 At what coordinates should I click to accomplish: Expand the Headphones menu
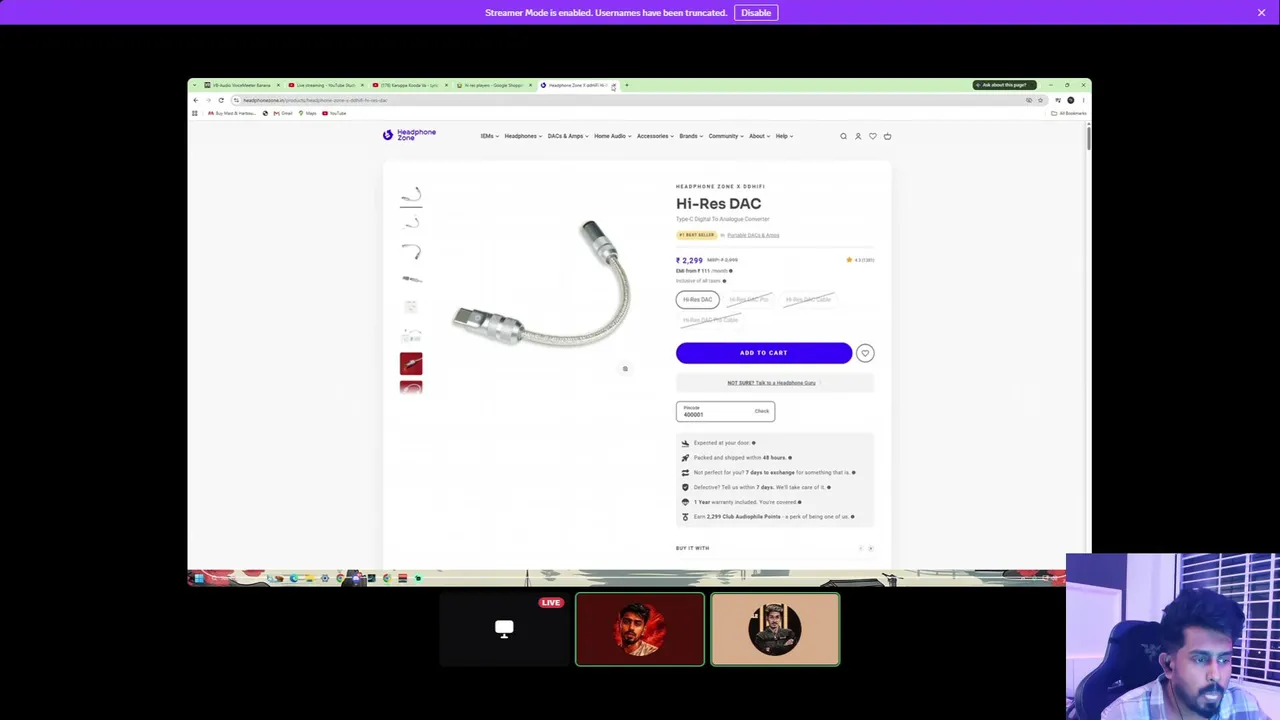[523, 136]
